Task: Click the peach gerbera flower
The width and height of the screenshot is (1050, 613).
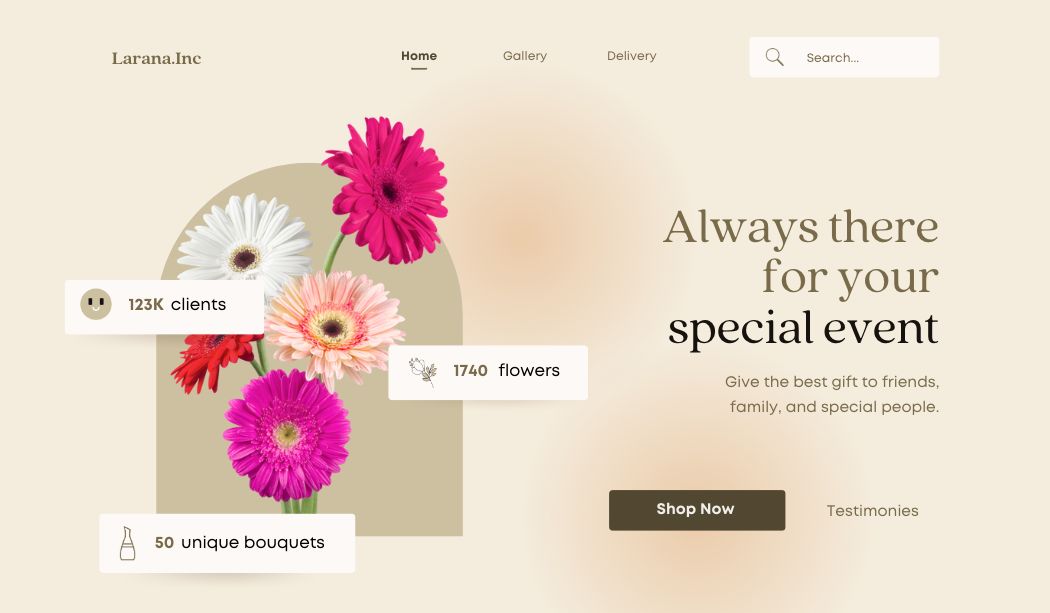Action: 333,328
